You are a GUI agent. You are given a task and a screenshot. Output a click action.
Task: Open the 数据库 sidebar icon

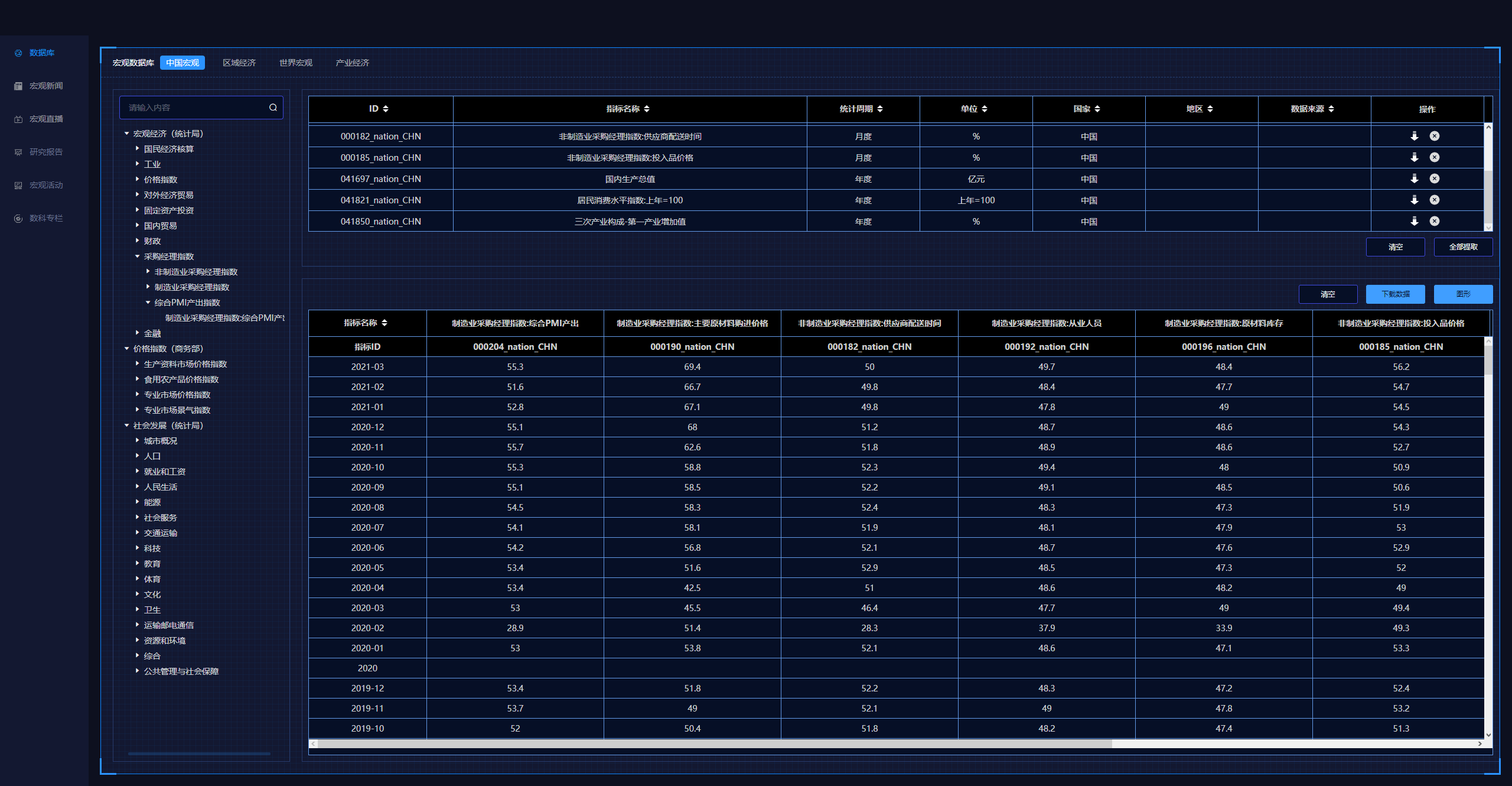pos(18,53)
